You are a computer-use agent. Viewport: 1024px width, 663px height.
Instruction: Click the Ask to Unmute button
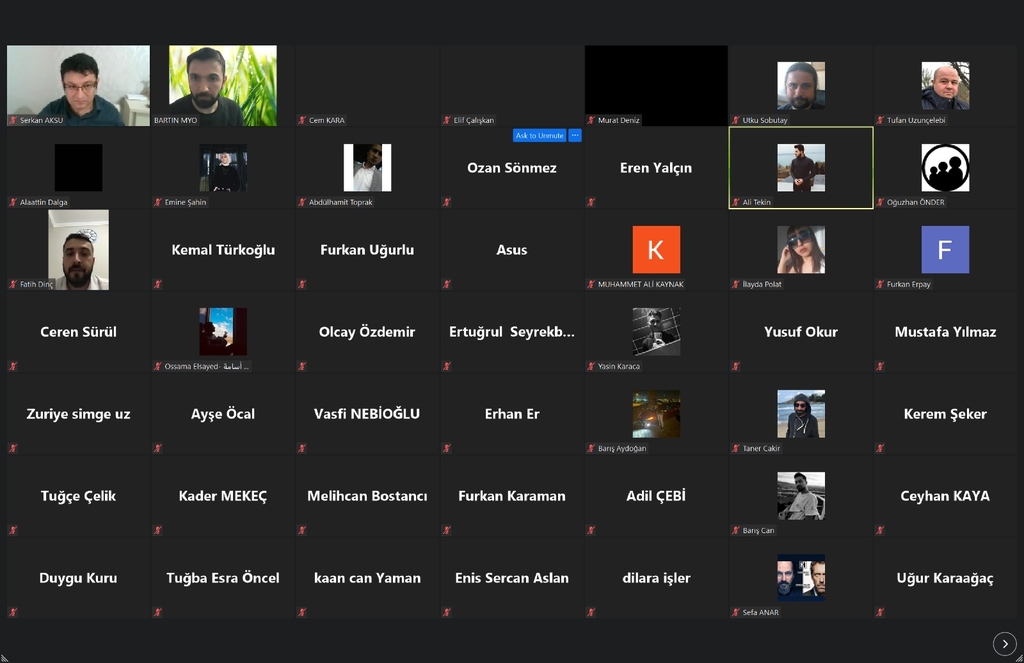[539, 135]
